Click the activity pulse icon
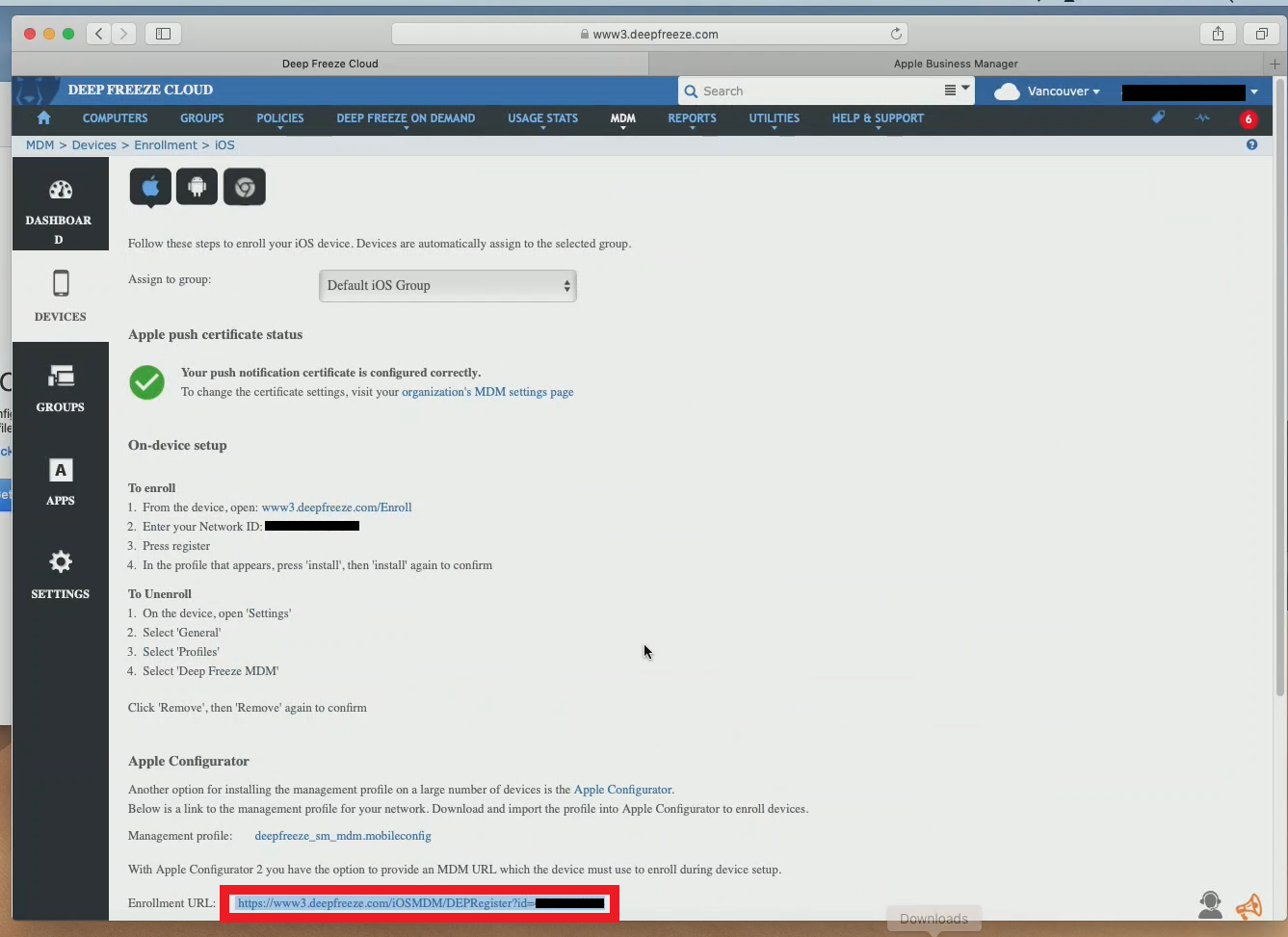The width and height of the screenshot is (1288, 937). 1202,117
